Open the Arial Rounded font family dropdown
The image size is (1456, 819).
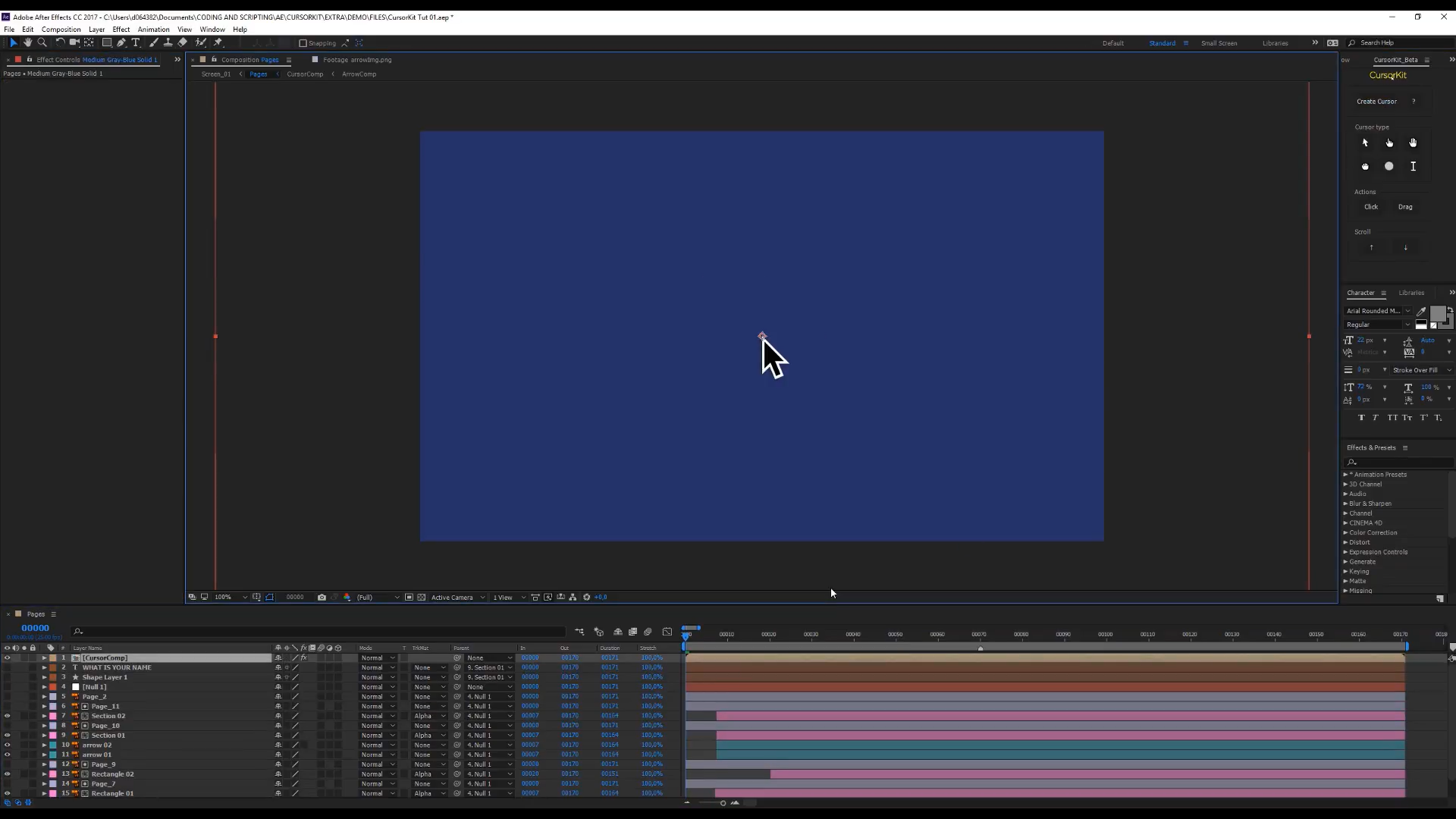pyautogui.click(x=1378, y=311)
